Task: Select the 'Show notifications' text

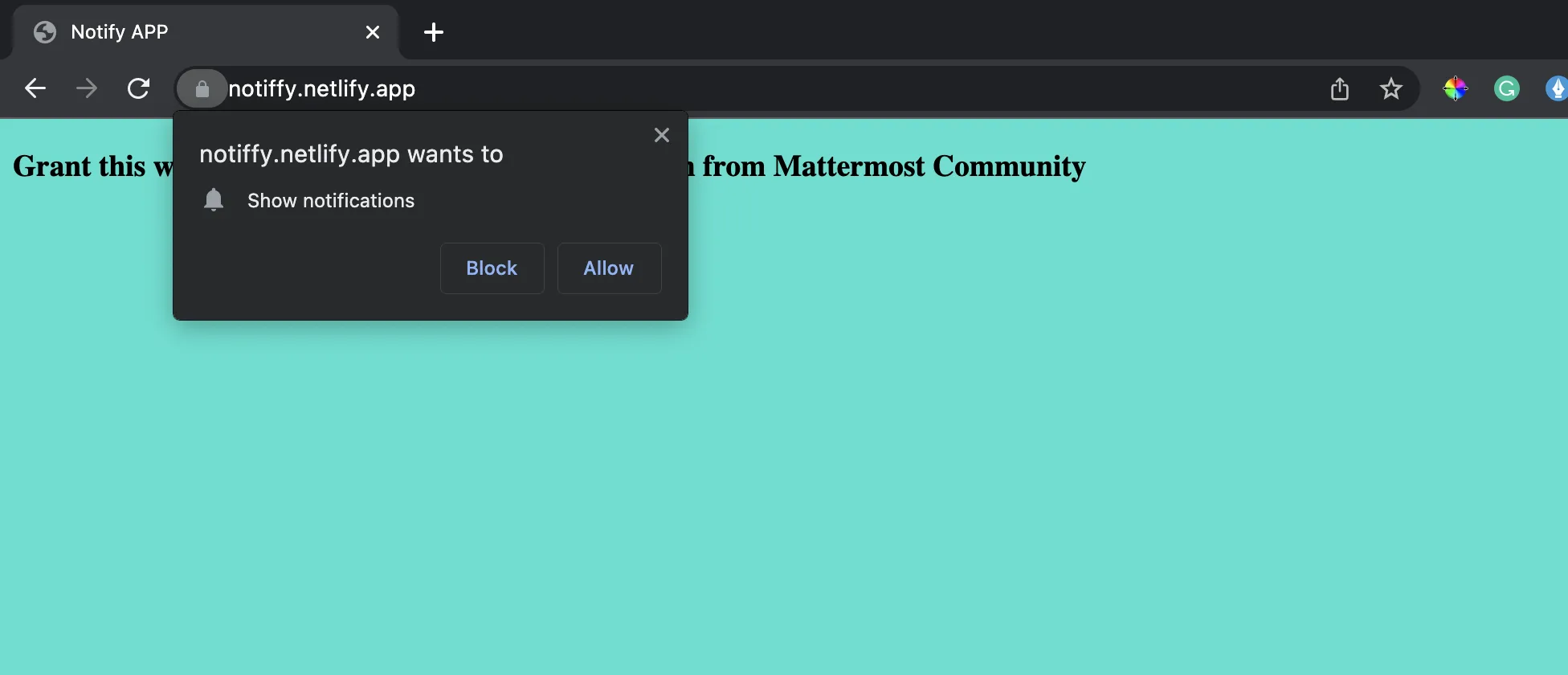Action: 331,201
